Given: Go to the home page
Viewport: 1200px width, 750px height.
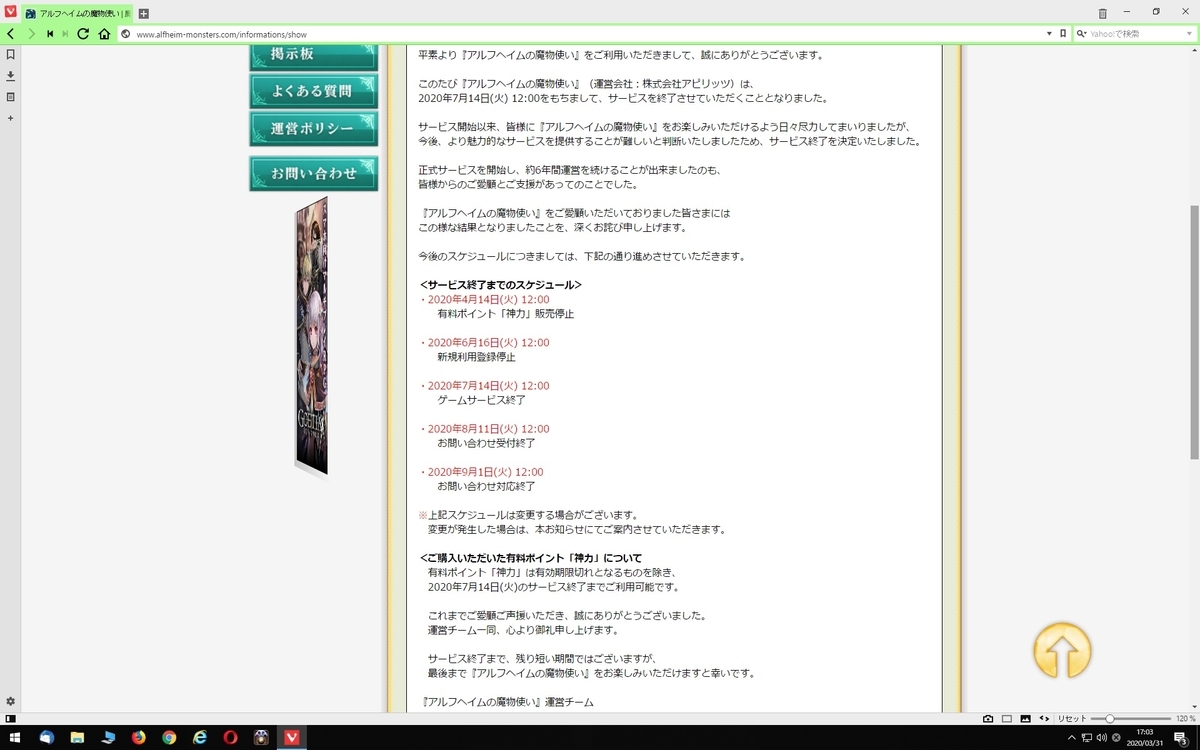Looking at the screenshot, I should (104, 34).
